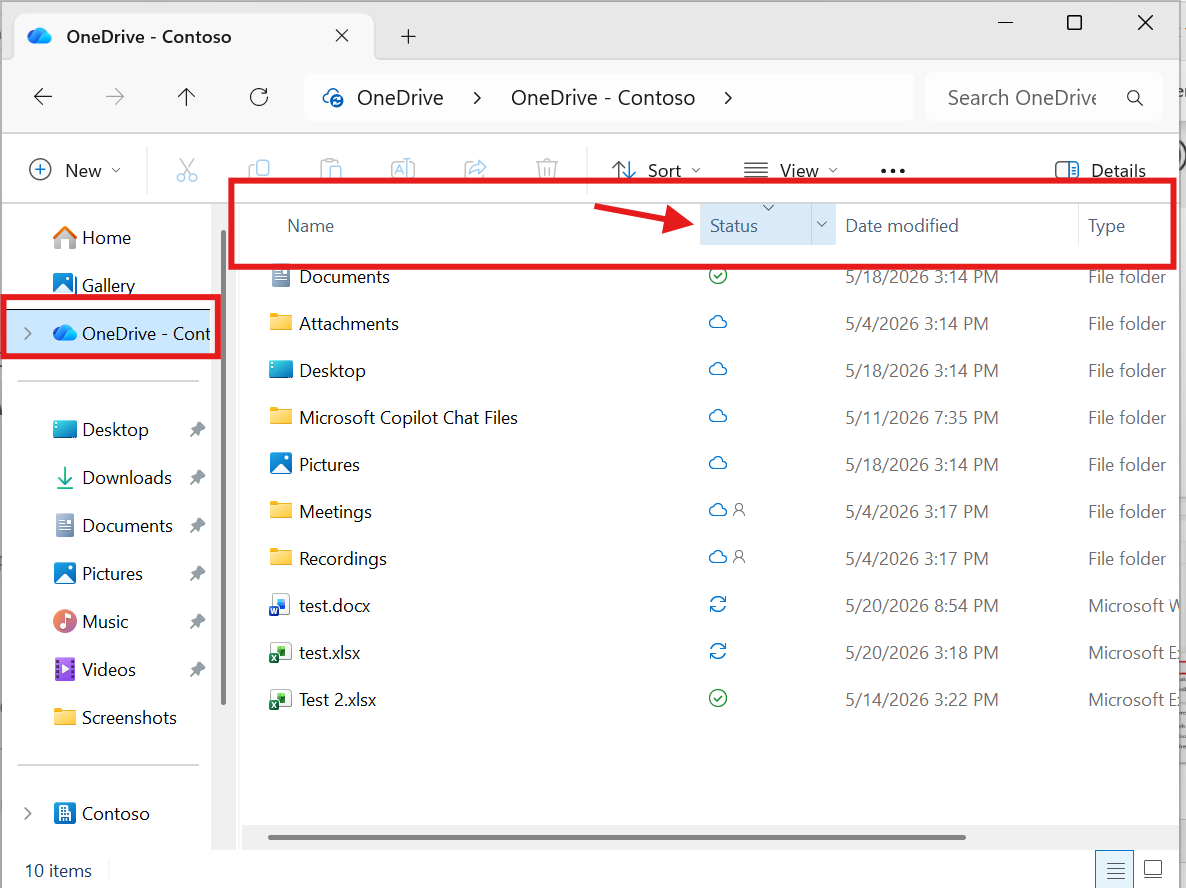Click the shared person icon for Meetings
The height and width of the screenshot is (888, 1186).
coord(740,511)
